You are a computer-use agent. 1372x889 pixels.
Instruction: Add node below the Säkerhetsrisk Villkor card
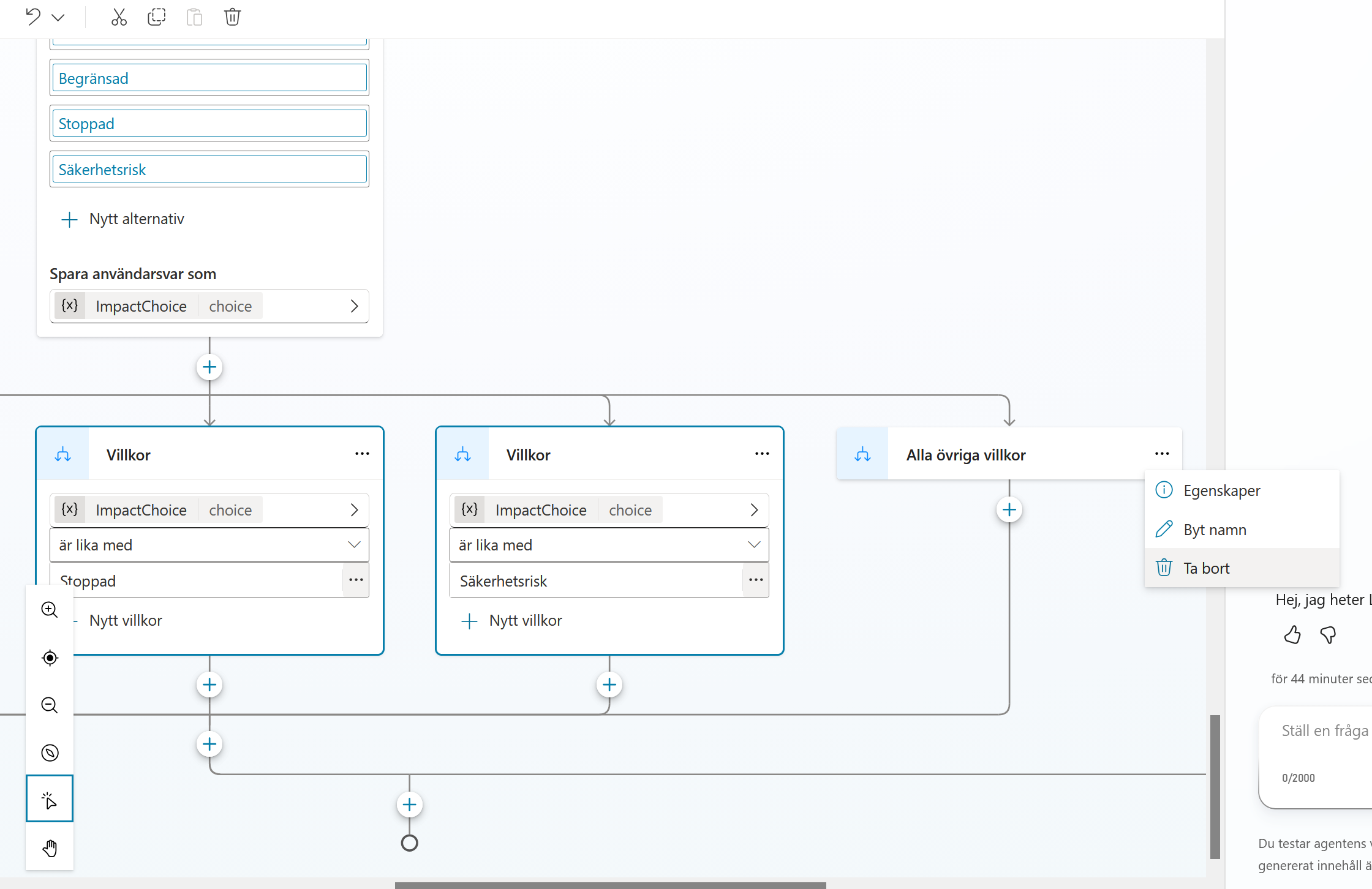click(609, 685)
